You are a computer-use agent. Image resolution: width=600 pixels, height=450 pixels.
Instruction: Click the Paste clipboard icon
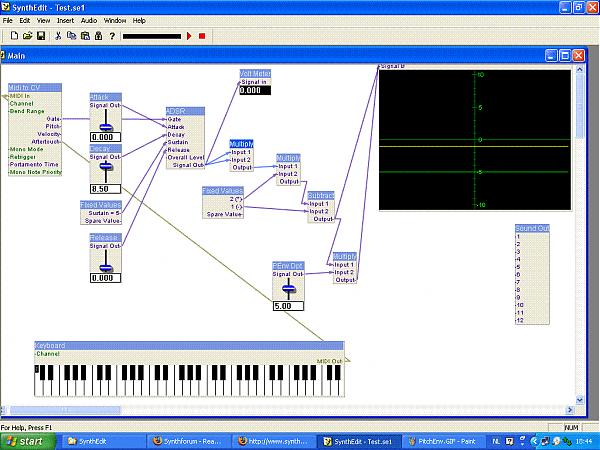click(85, 36)
